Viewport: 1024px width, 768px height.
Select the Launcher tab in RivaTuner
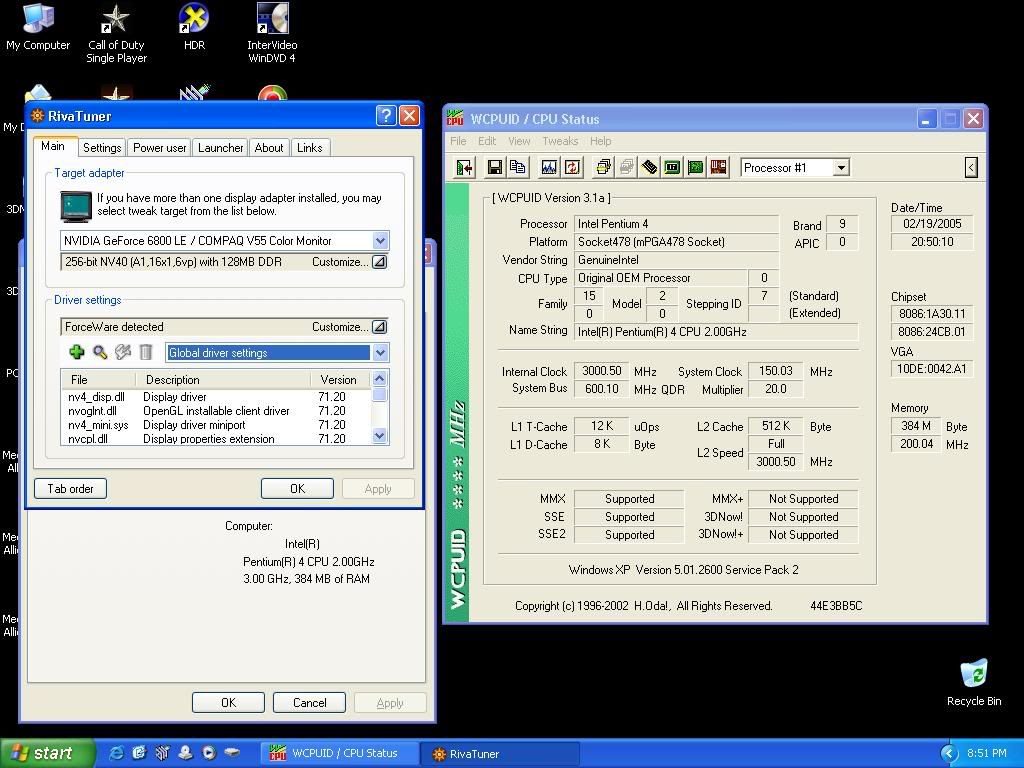click(219, 147)
